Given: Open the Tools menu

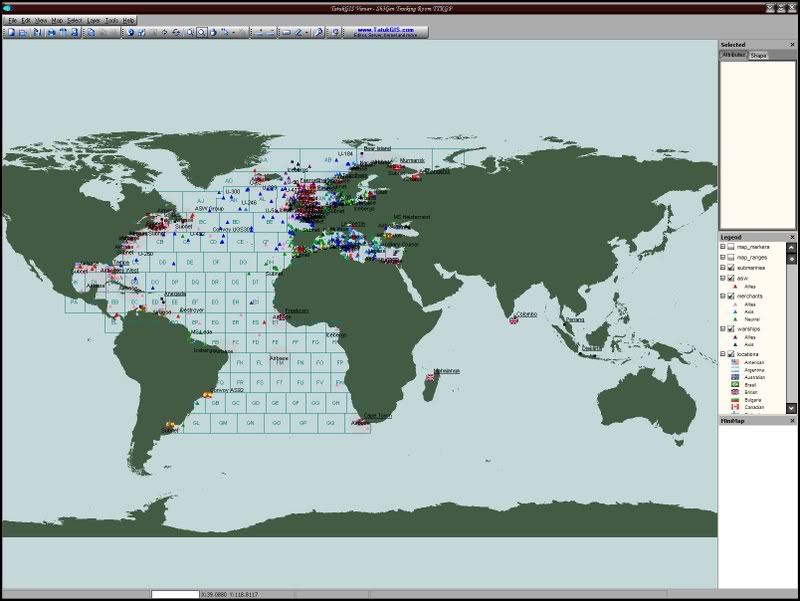Looking at the screenshot, I should (x=111, y=20).
